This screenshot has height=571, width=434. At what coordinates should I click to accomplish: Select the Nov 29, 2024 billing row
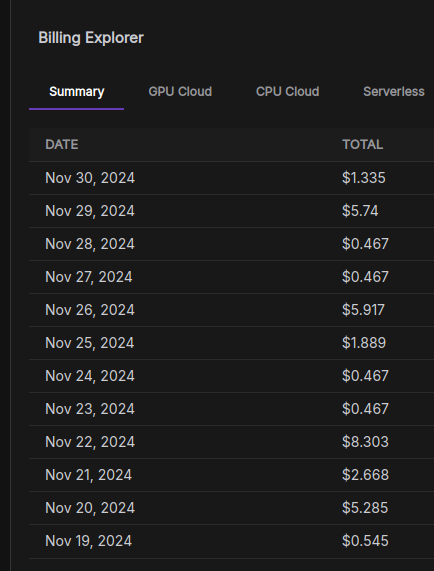pos(232,211)
